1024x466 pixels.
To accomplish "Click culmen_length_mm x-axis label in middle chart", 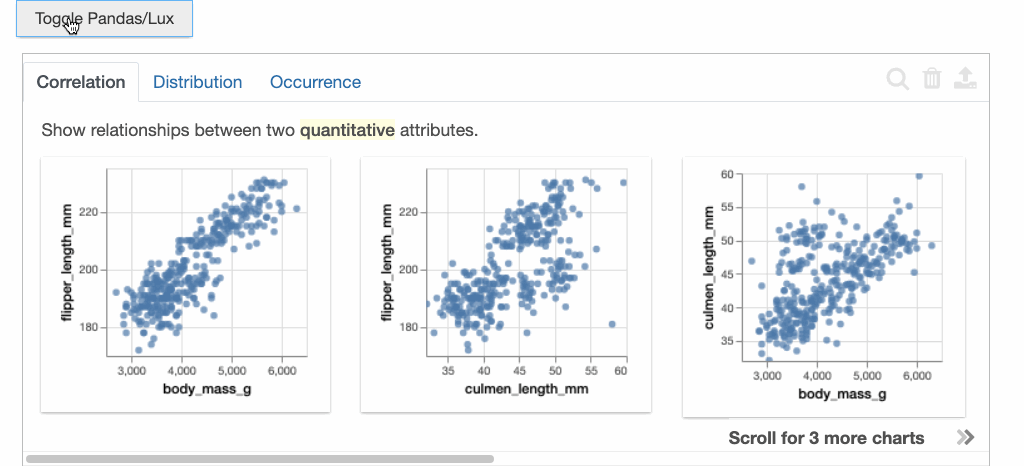I will [527, 389].
